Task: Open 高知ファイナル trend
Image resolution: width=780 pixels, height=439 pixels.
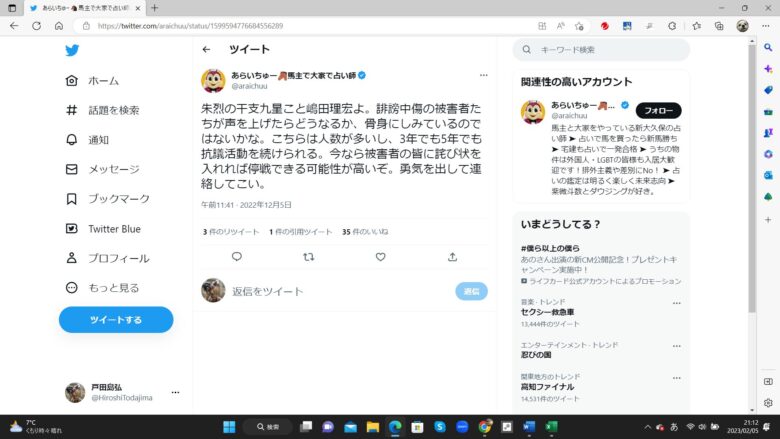Action: click(547, 387)
